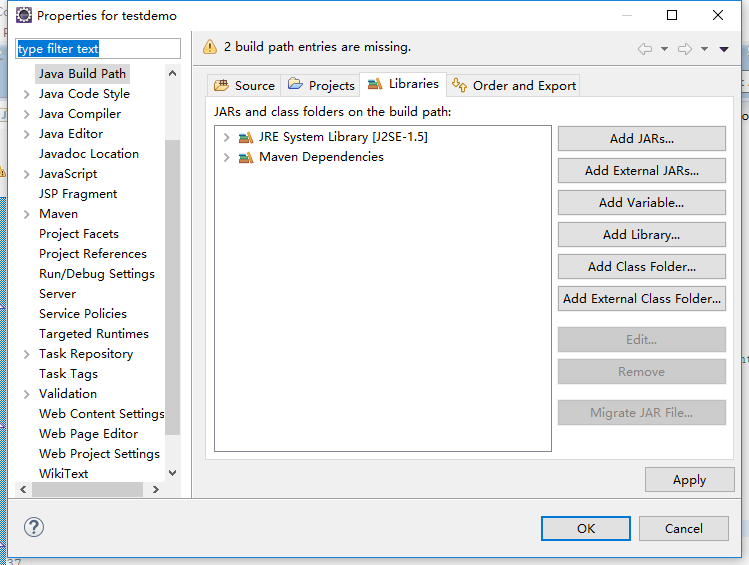Click the help question mark icon
The image size is (749, 565).
tap(33, 527)
